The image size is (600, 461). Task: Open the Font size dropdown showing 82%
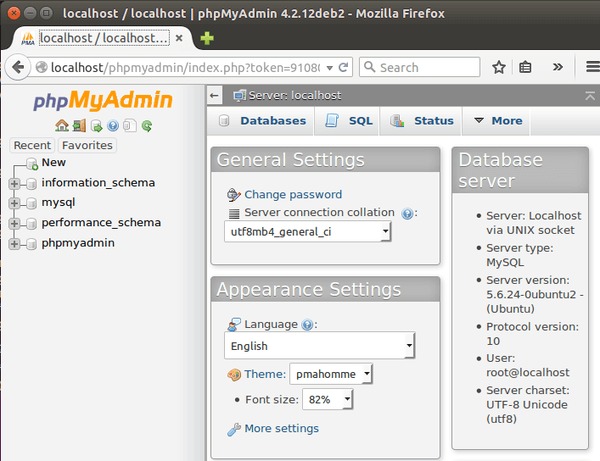pyautogui.click(x=328, y=400)
